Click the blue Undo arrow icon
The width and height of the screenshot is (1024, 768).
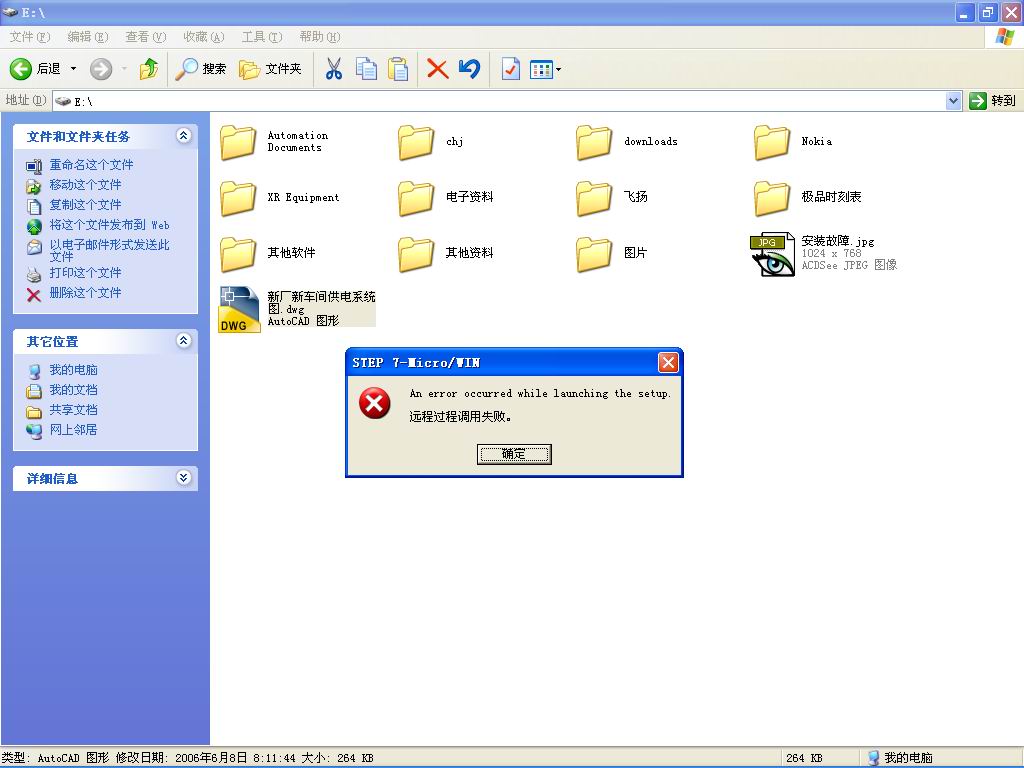(469, 69)
